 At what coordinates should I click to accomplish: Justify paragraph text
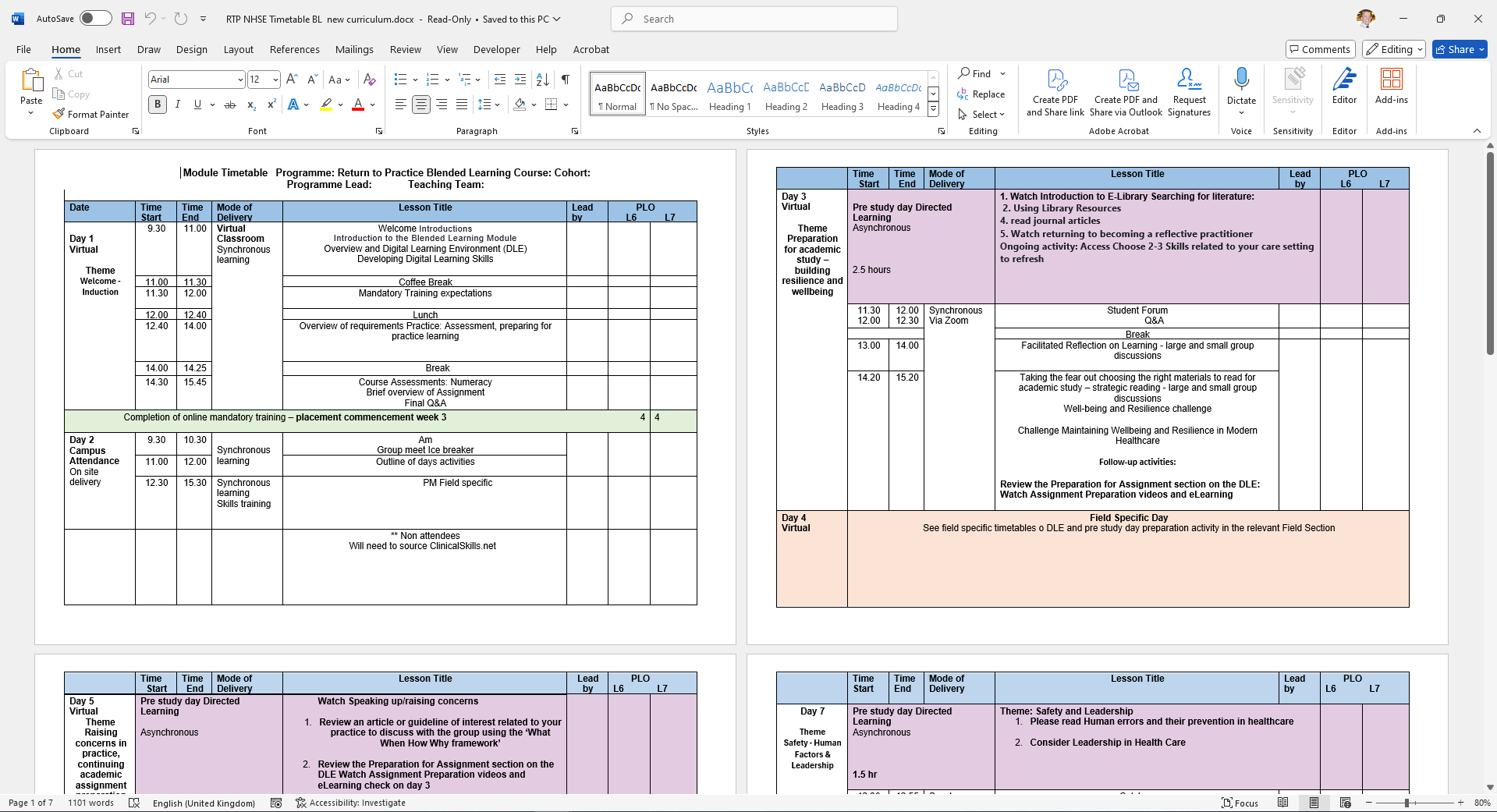click(x=462, y=105)
